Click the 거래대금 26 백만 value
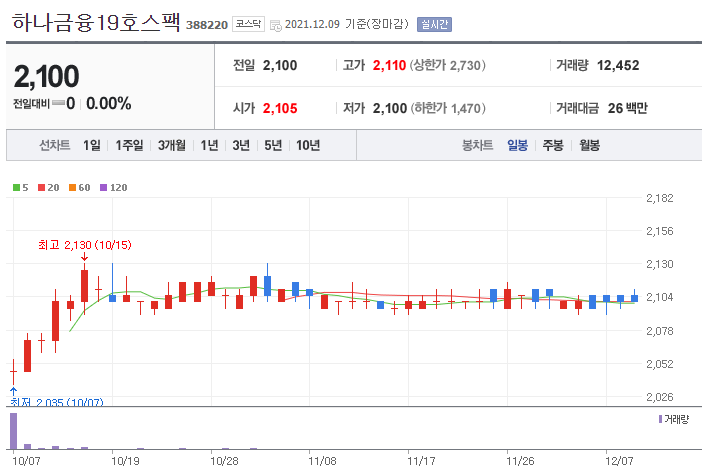 click(628, 108)
